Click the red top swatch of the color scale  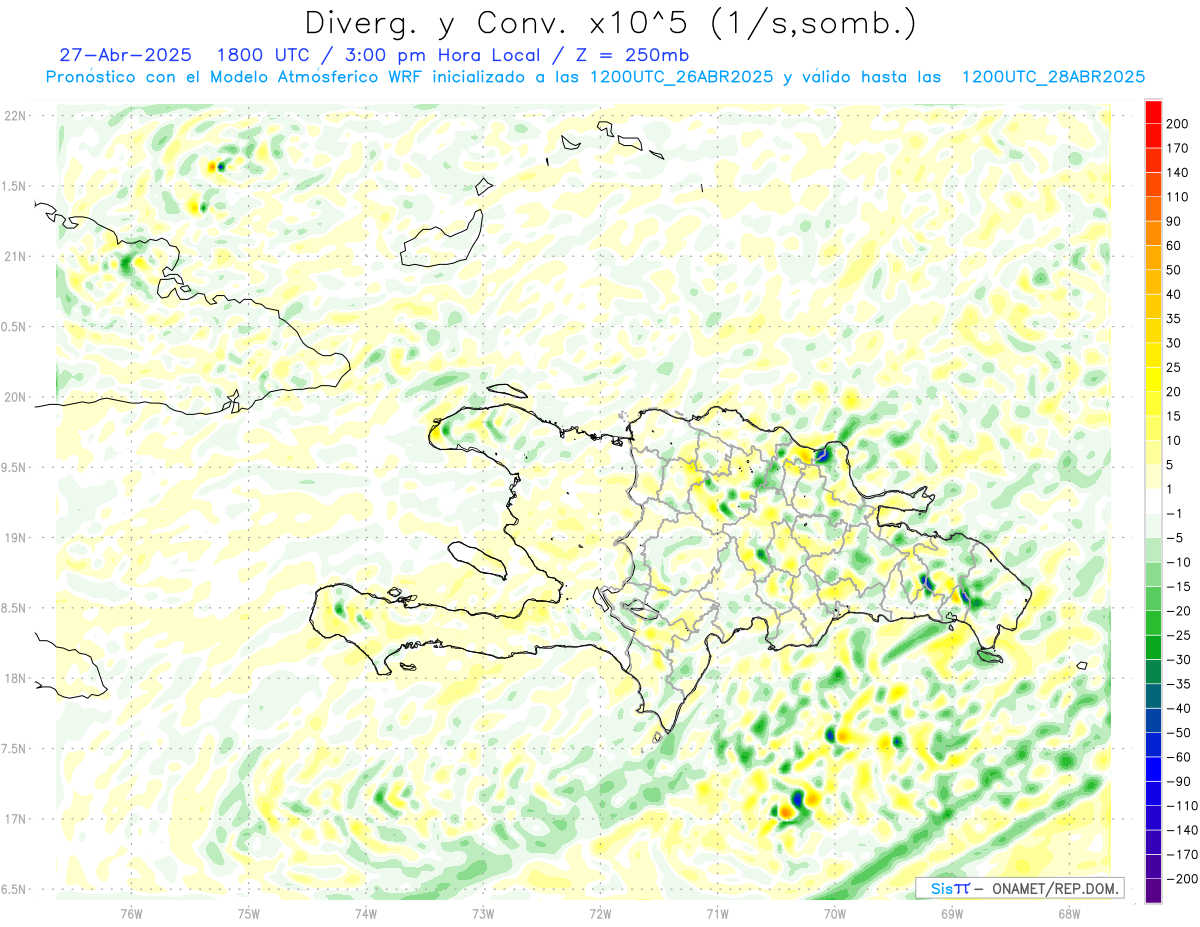pyautogui.click(x=1153, y=111)
